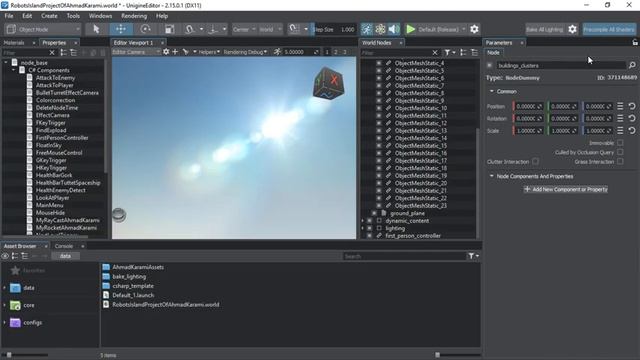640x360 pixels.
Task: Enable the Immovable checkbox
Action: (620, 143)
